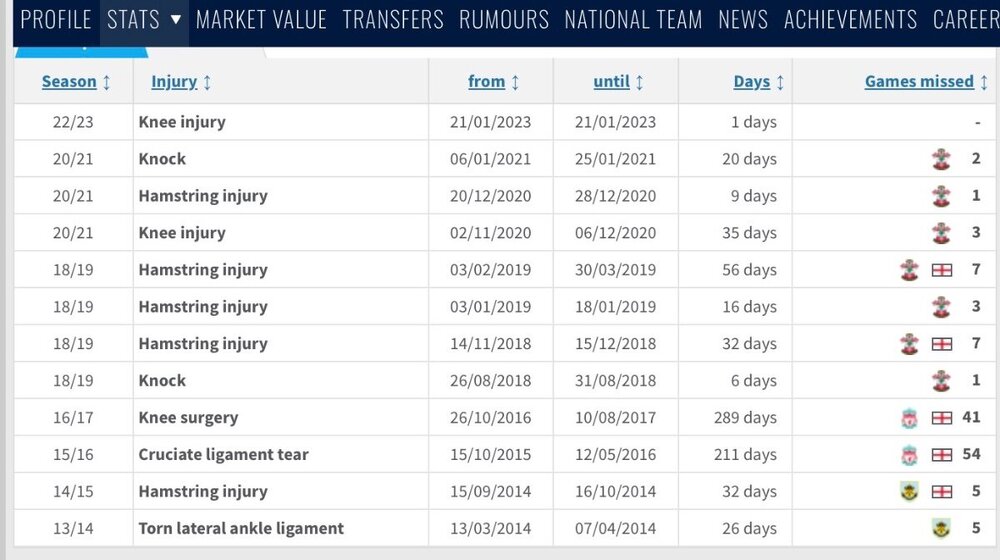Screen dimensions: 1000x560
Task: Click Southampton crest in 26/08/2018 Knock row
Action: 941,381
